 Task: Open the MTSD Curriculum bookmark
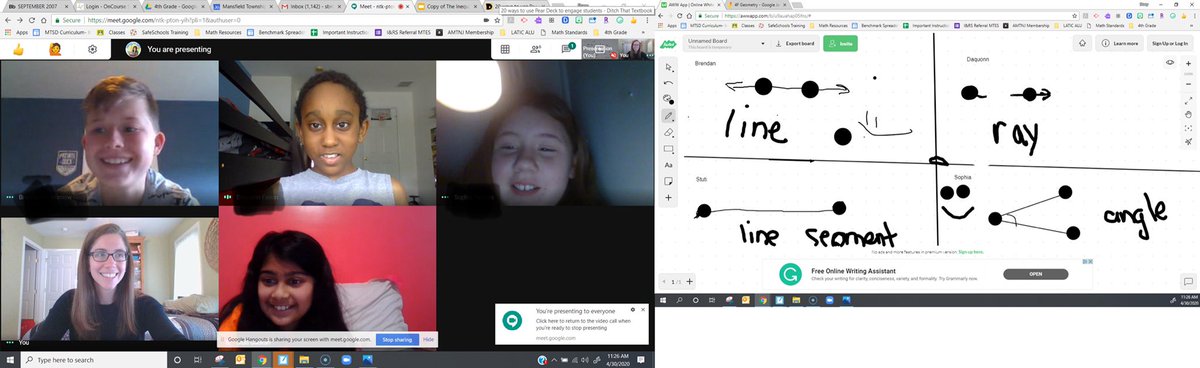(62, 32)
